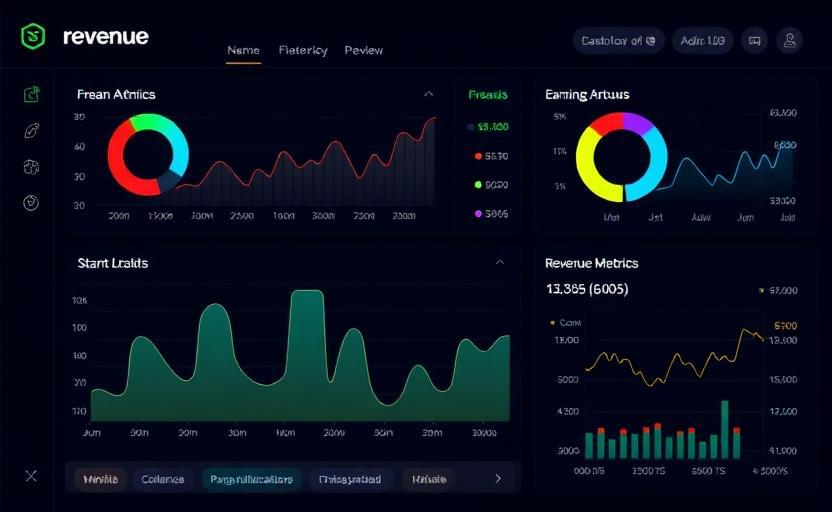Switch to the Peview tab
Screen dimensions: 832x512
(x=363, y=50)
